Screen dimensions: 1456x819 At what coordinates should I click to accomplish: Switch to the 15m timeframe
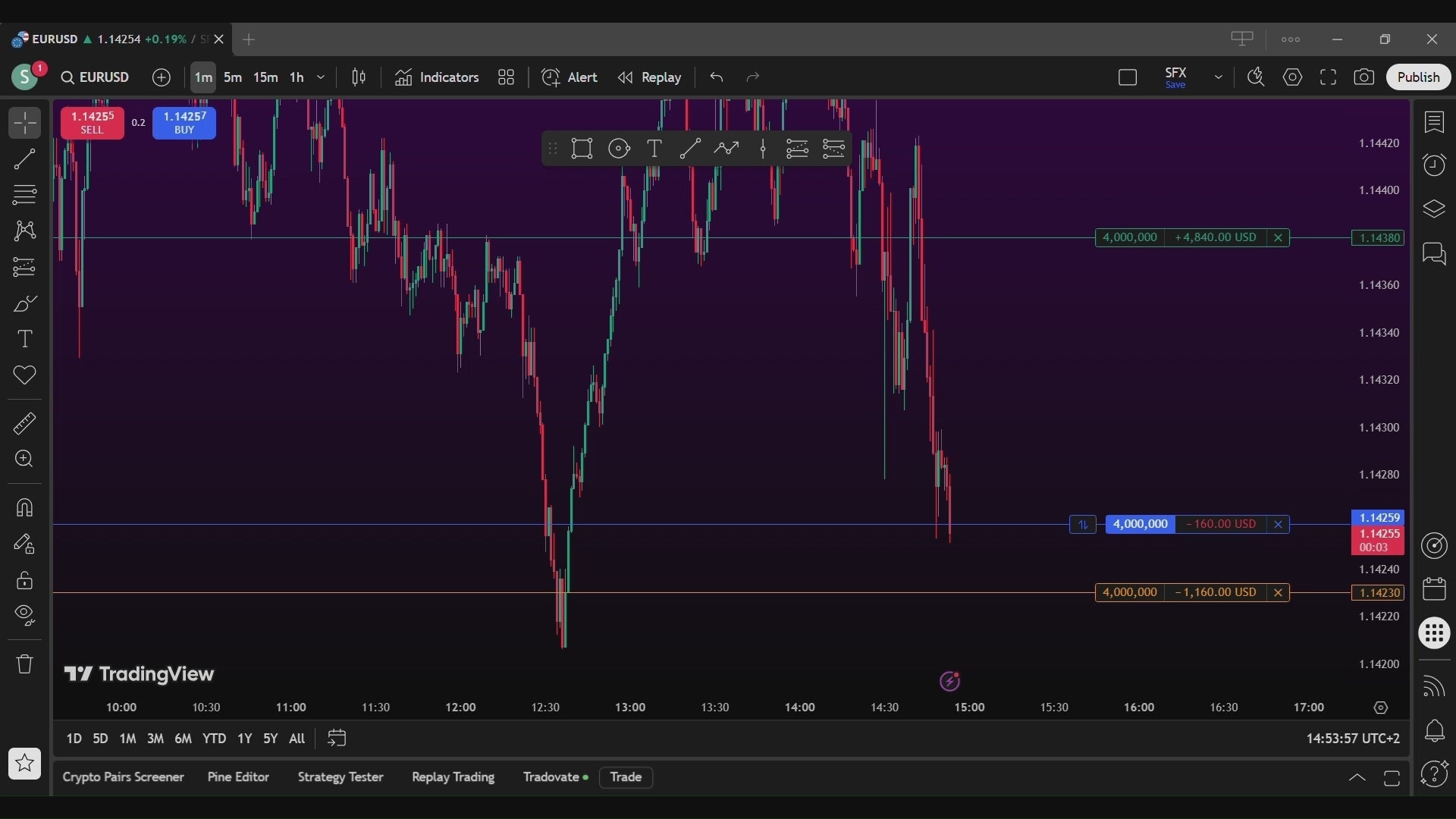click(265, 77)
